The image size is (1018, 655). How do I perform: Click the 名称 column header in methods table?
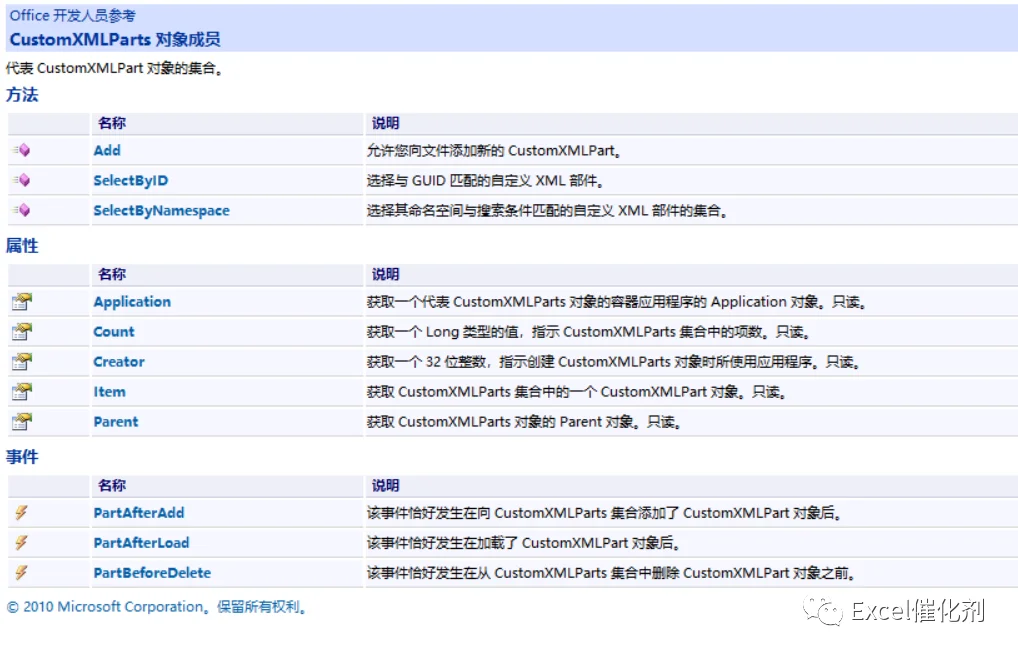[x=112, y=123]
